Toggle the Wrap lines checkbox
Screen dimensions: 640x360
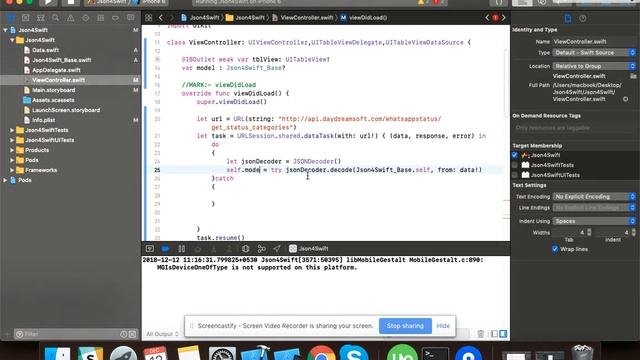(x=555, y=249)
